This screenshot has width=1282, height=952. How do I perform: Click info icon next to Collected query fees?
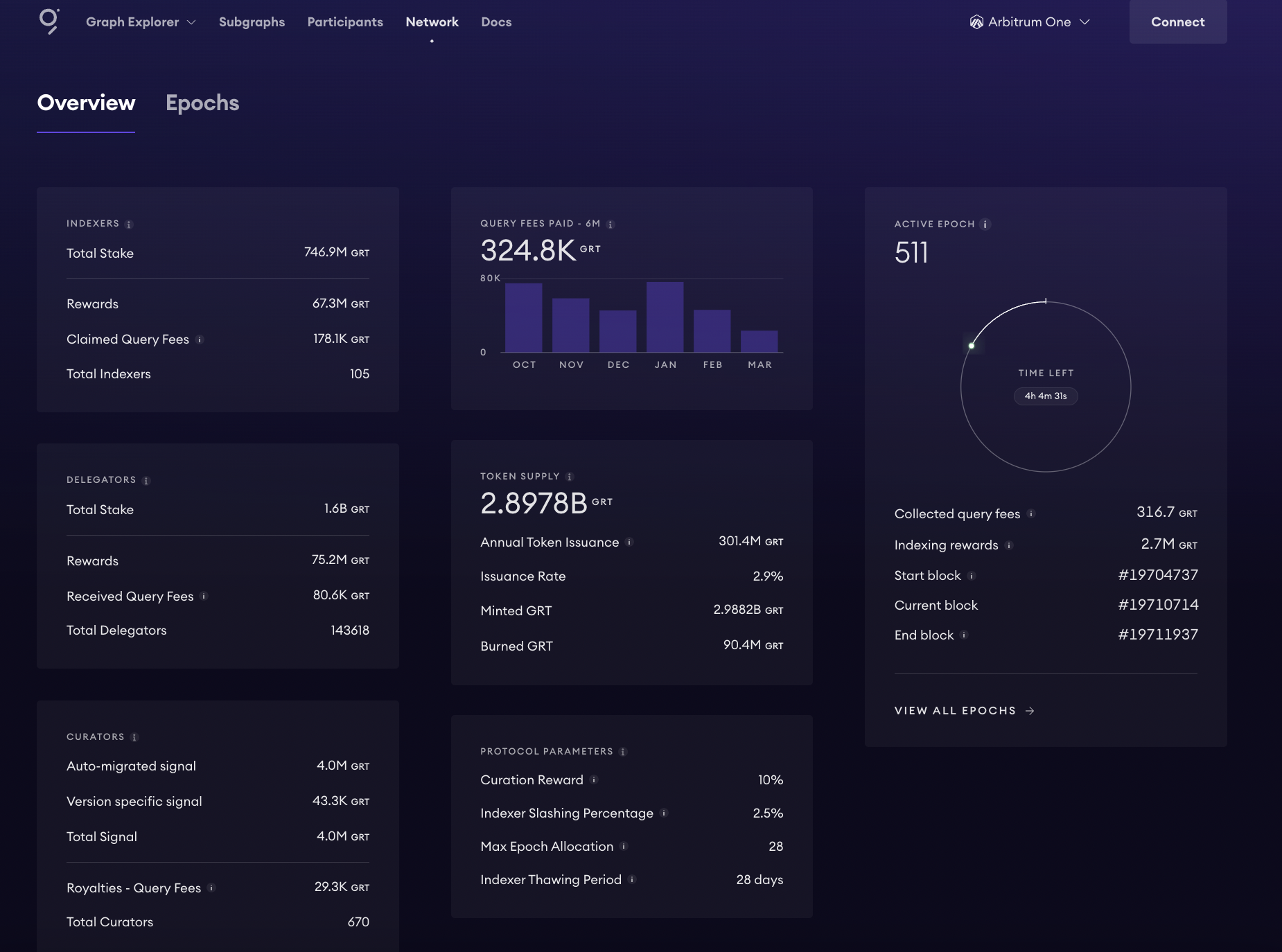1031,514
